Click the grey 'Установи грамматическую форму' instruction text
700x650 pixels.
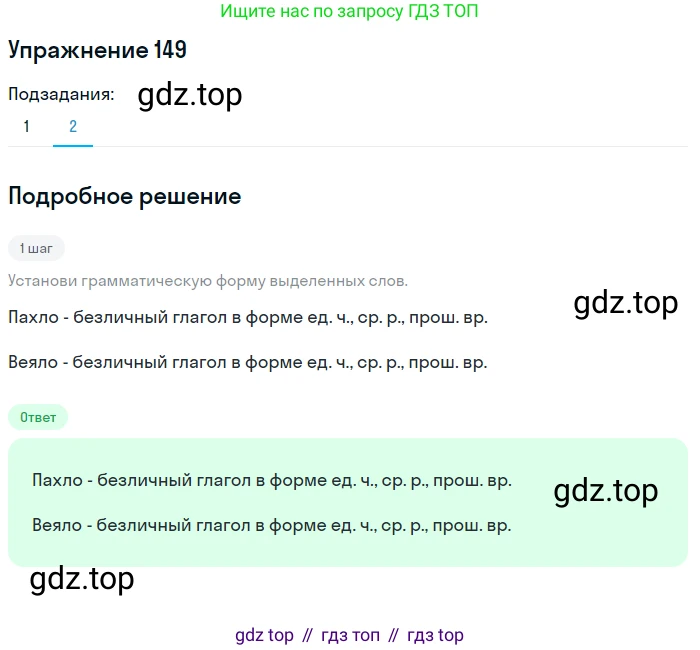(x=208, y=281)
